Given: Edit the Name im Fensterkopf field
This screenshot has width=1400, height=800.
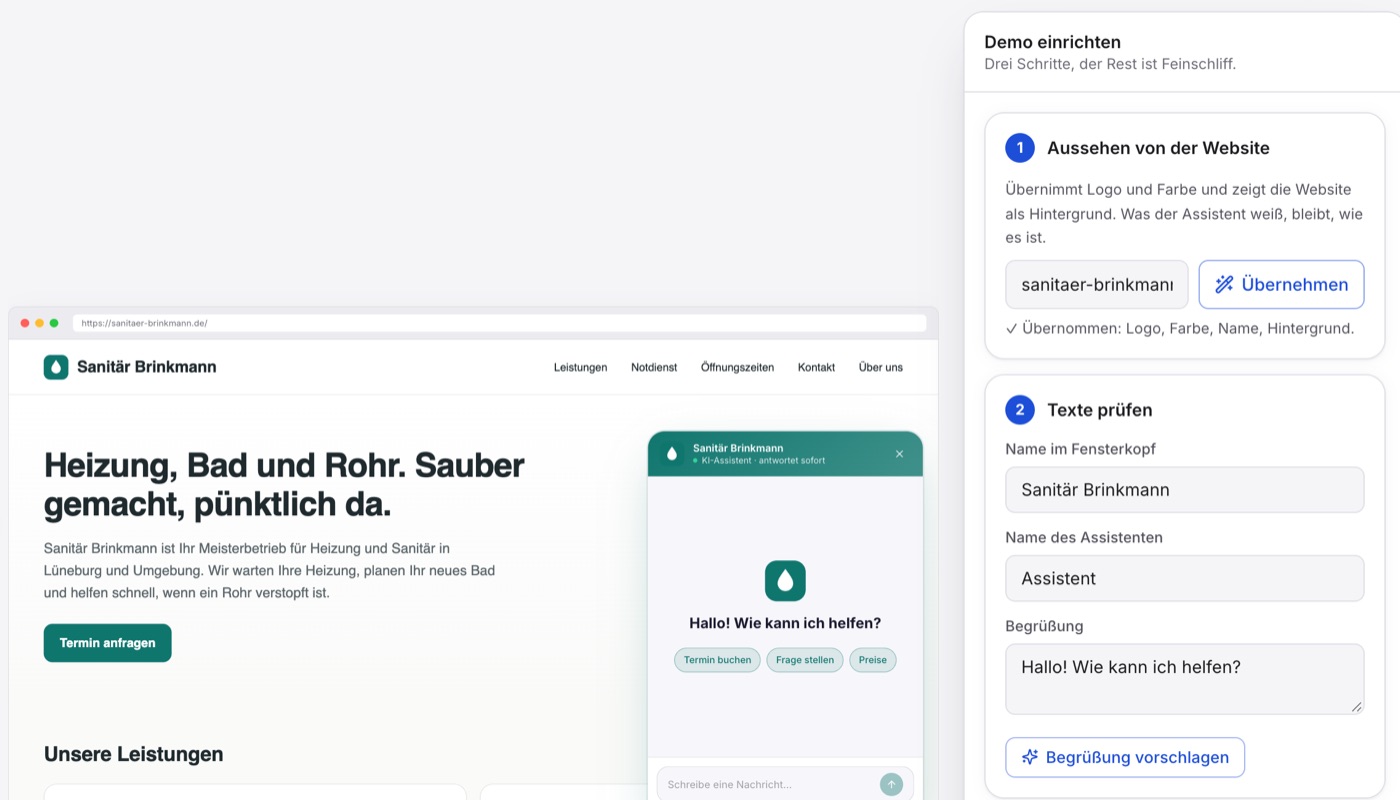Looking at the screenshot, I should tap(1185, 490).
